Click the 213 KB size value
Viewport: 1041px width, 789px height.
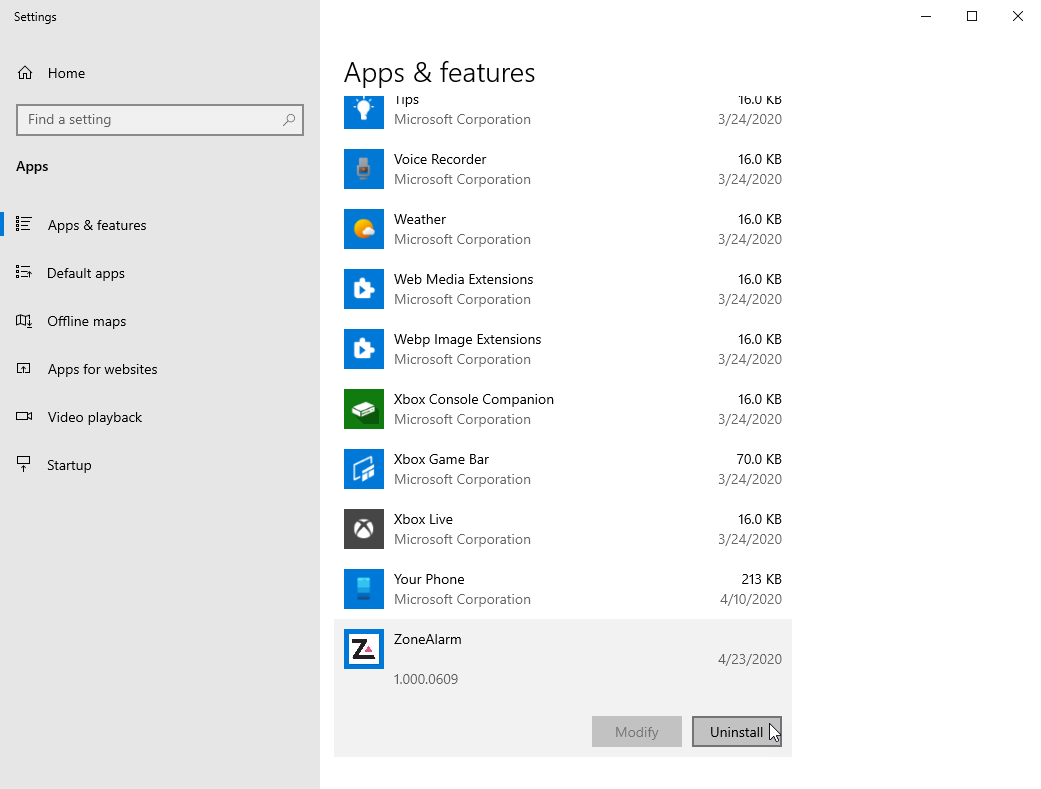[x=761, y=579]
